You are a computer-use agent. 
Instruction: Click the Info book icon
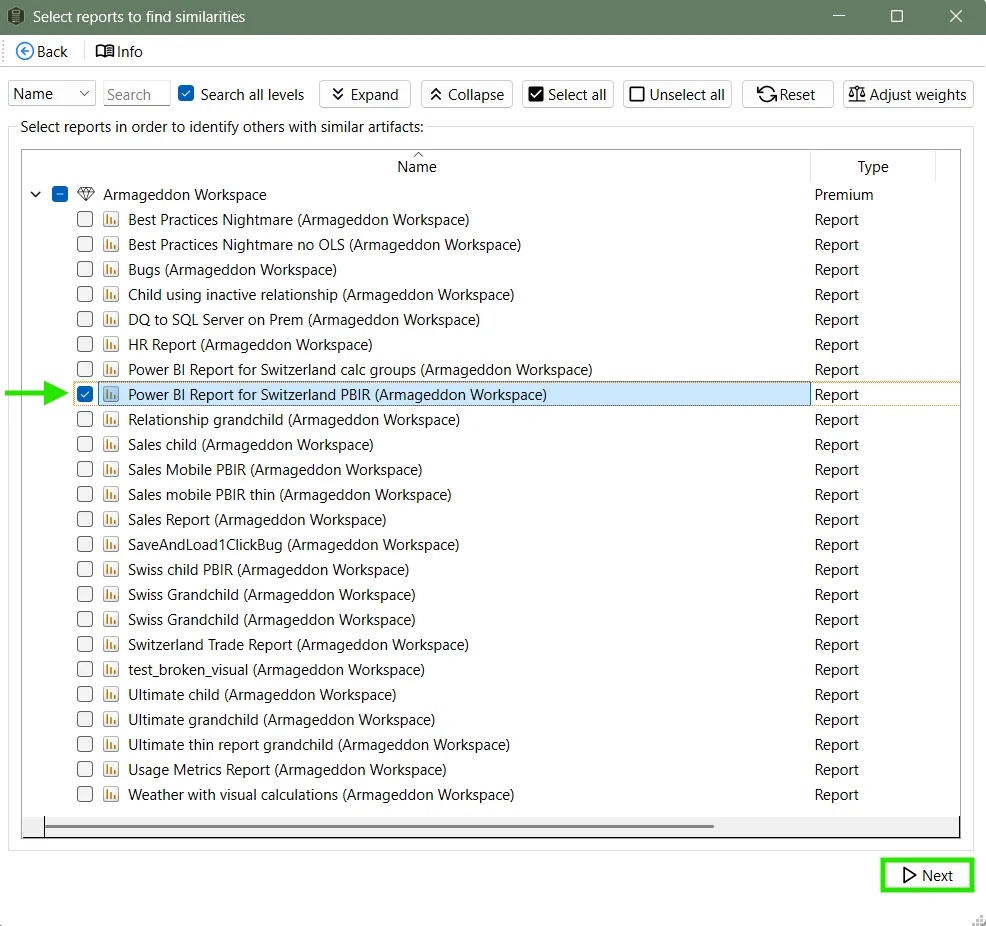[104, 52]
